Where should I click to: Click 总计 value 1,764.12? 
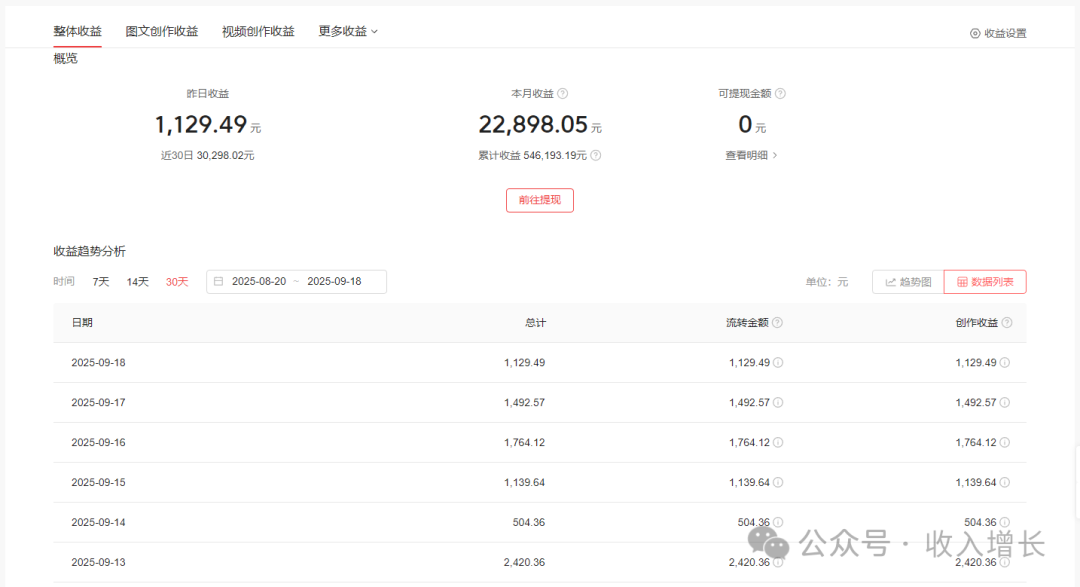524,442
